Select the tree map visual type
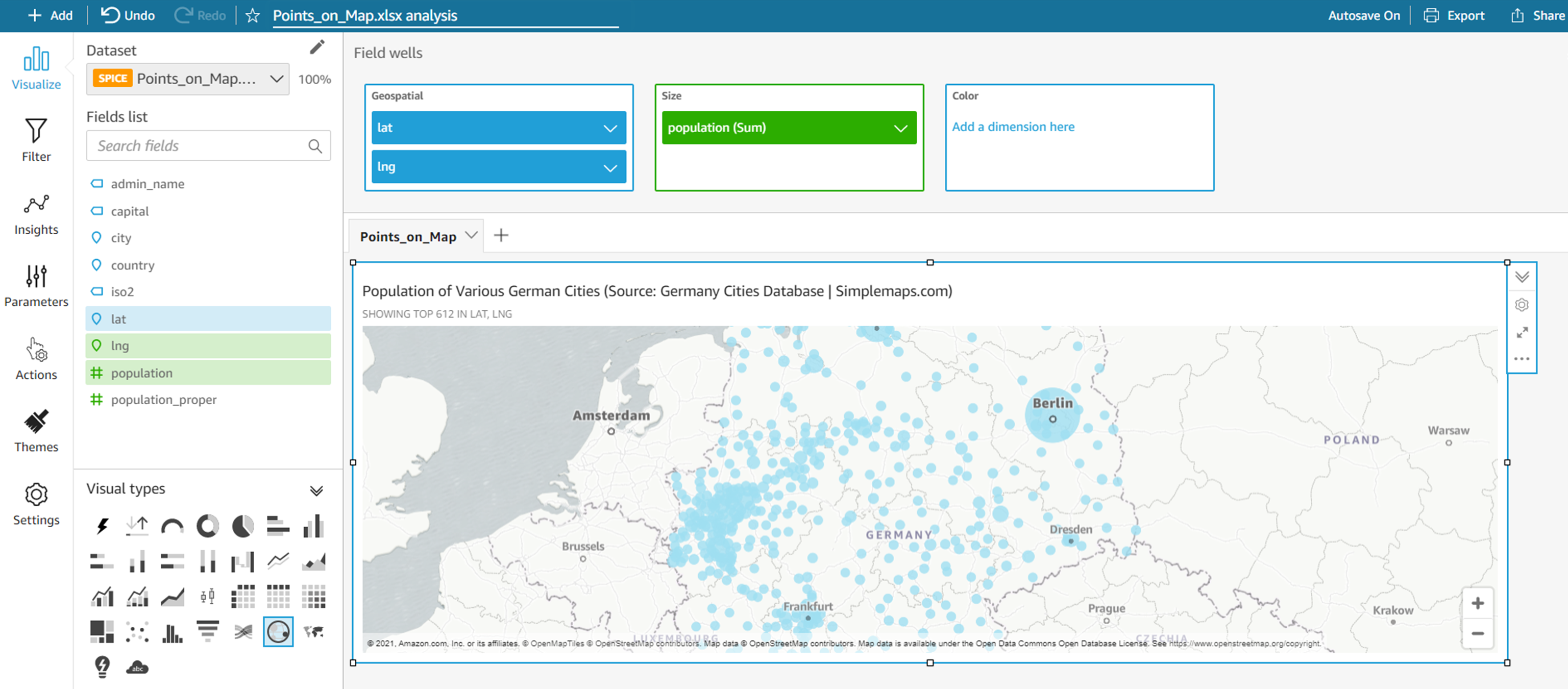 pyautogui.click(x=102, y=631)
